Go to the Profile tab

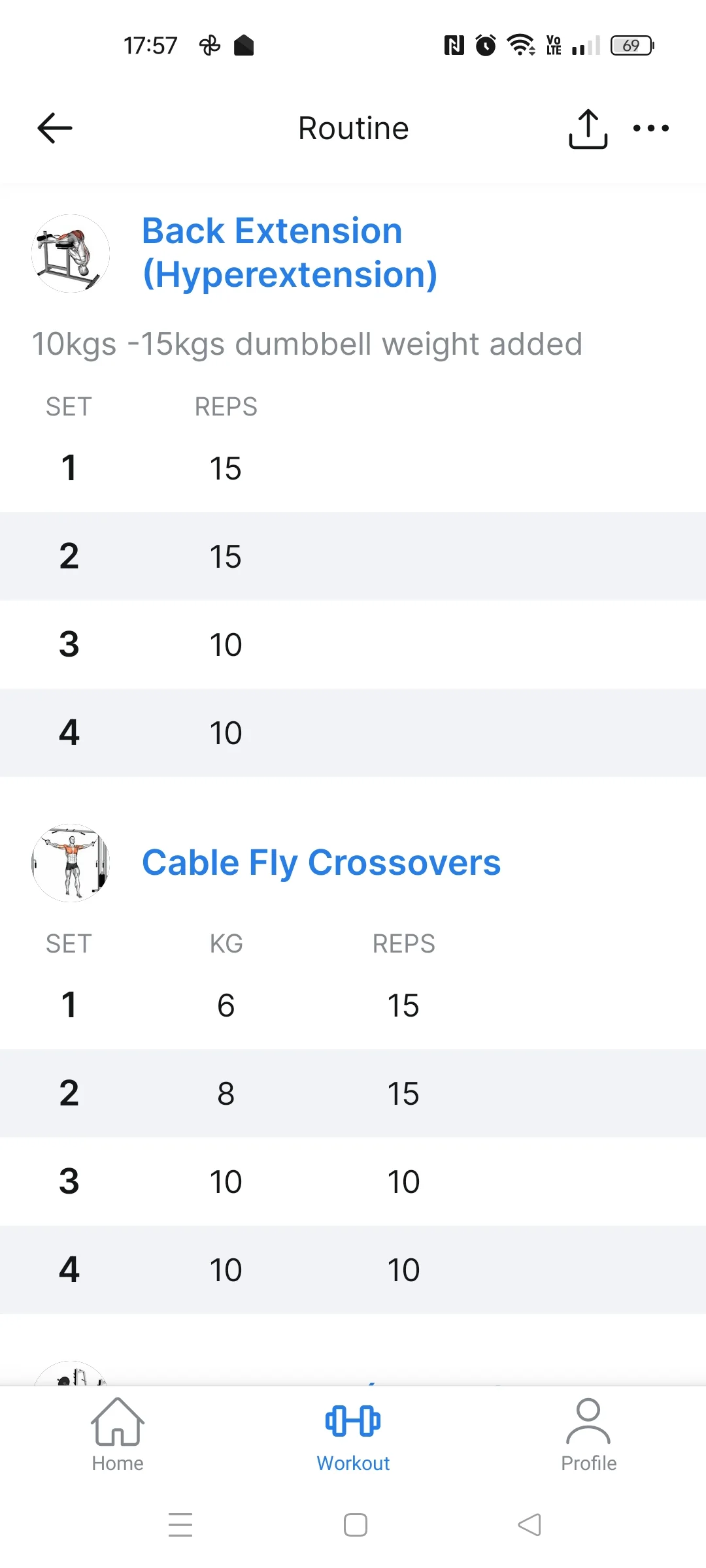588,1435
